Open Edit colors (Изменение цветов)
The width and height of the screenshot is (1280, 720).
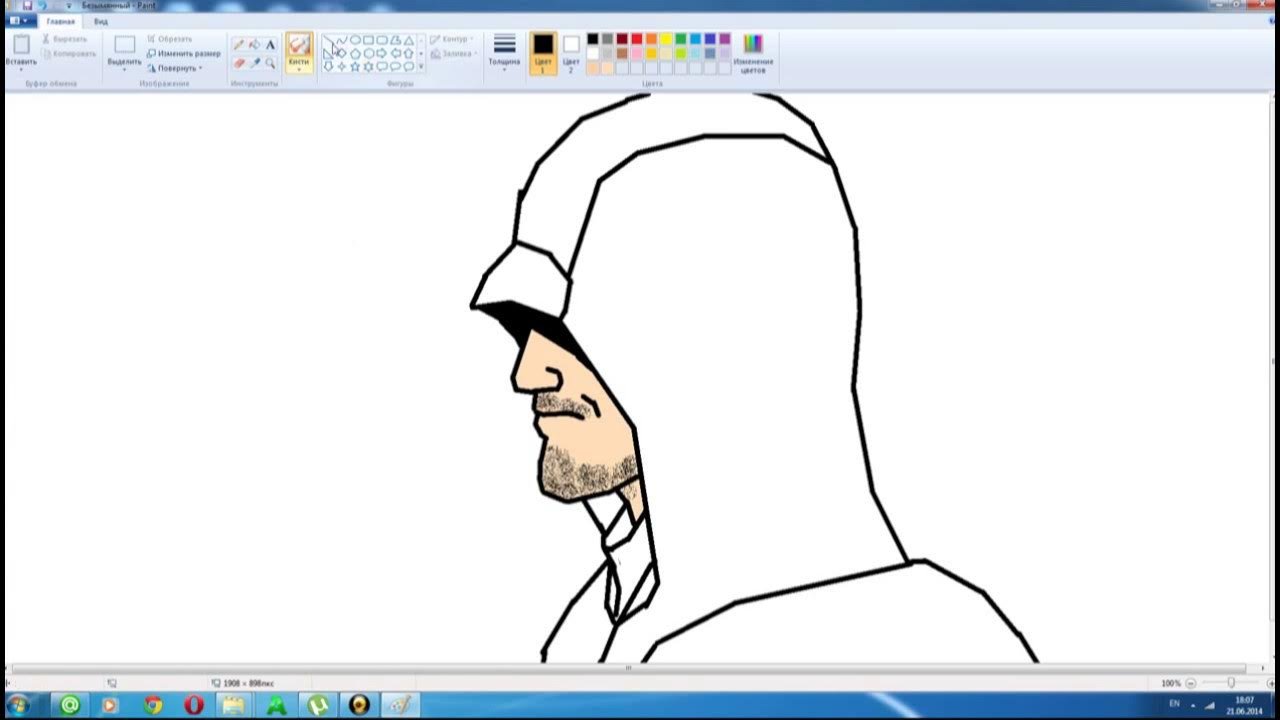click(x=753, y=52)
